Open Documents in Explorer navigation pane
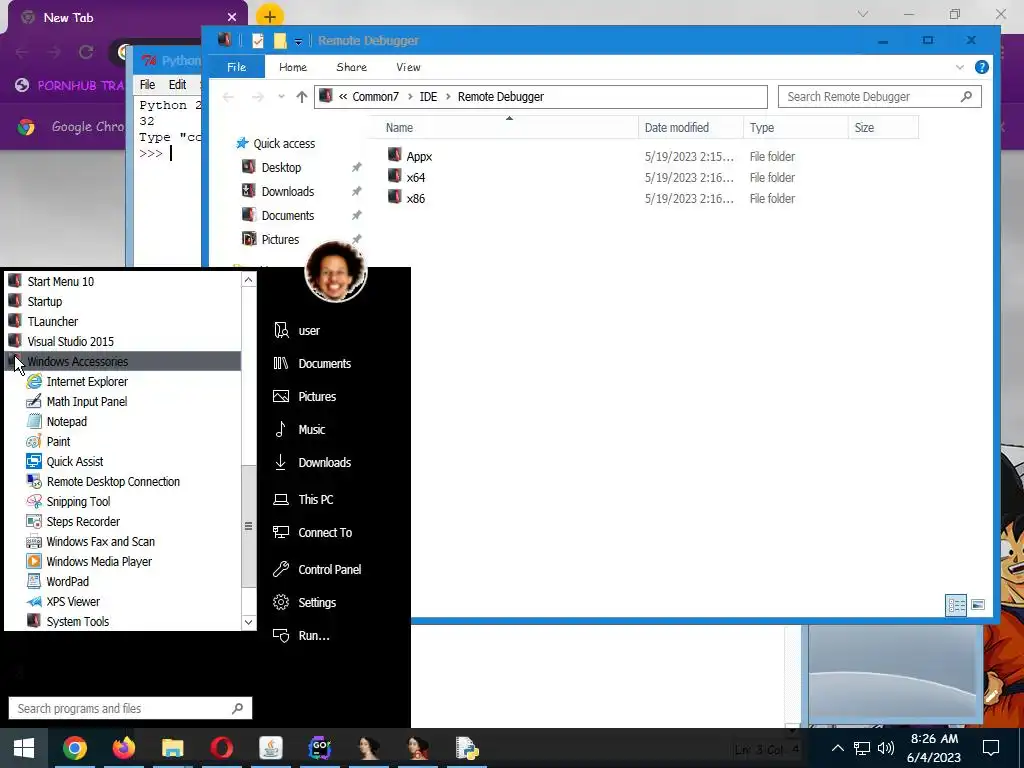Viewport: 1024px width, 768px height. [287, 216]
